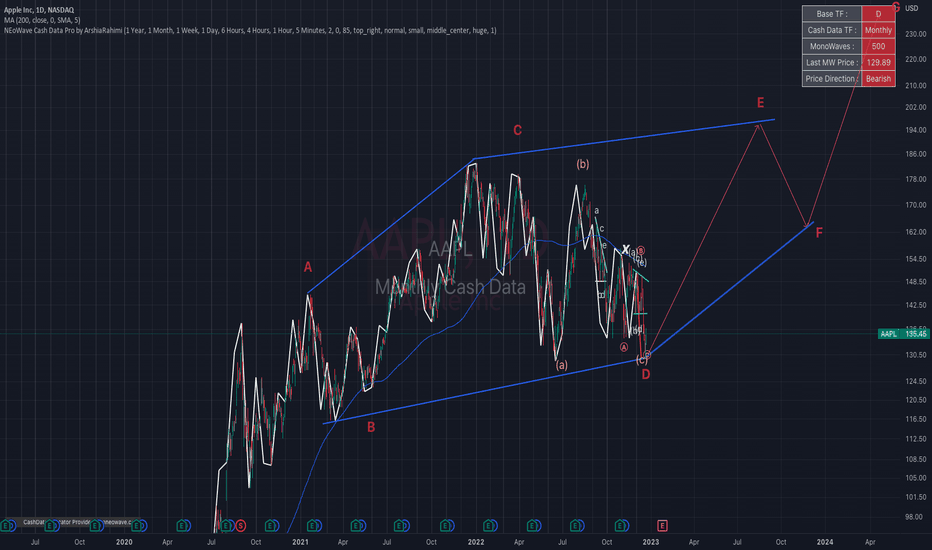
Task: Open the earnings marker for February 2020
Action: click(137, 526)
